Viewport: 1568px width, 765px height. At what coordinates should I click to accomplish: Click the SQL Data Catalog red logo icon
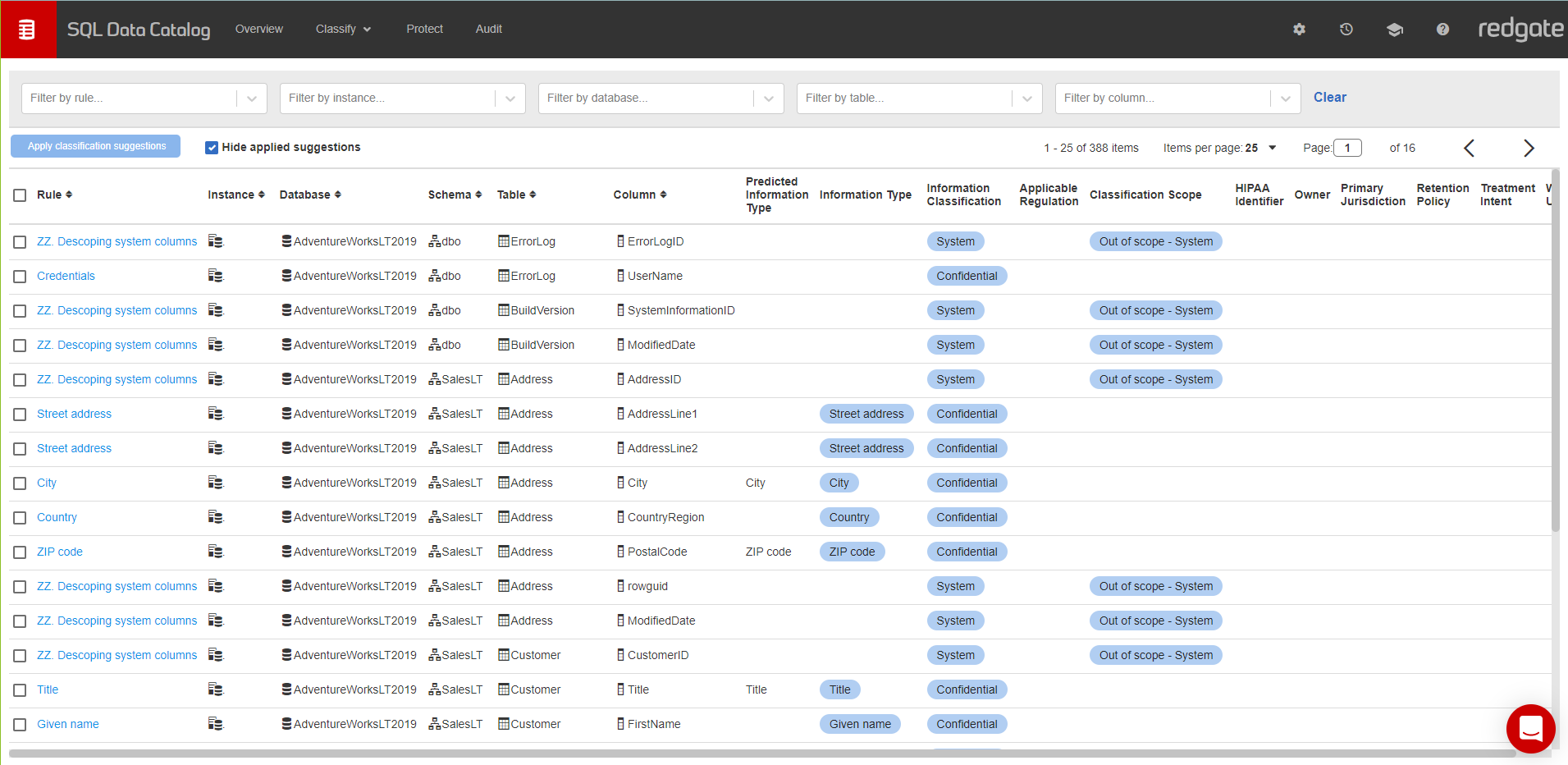[x=27, y=30]
